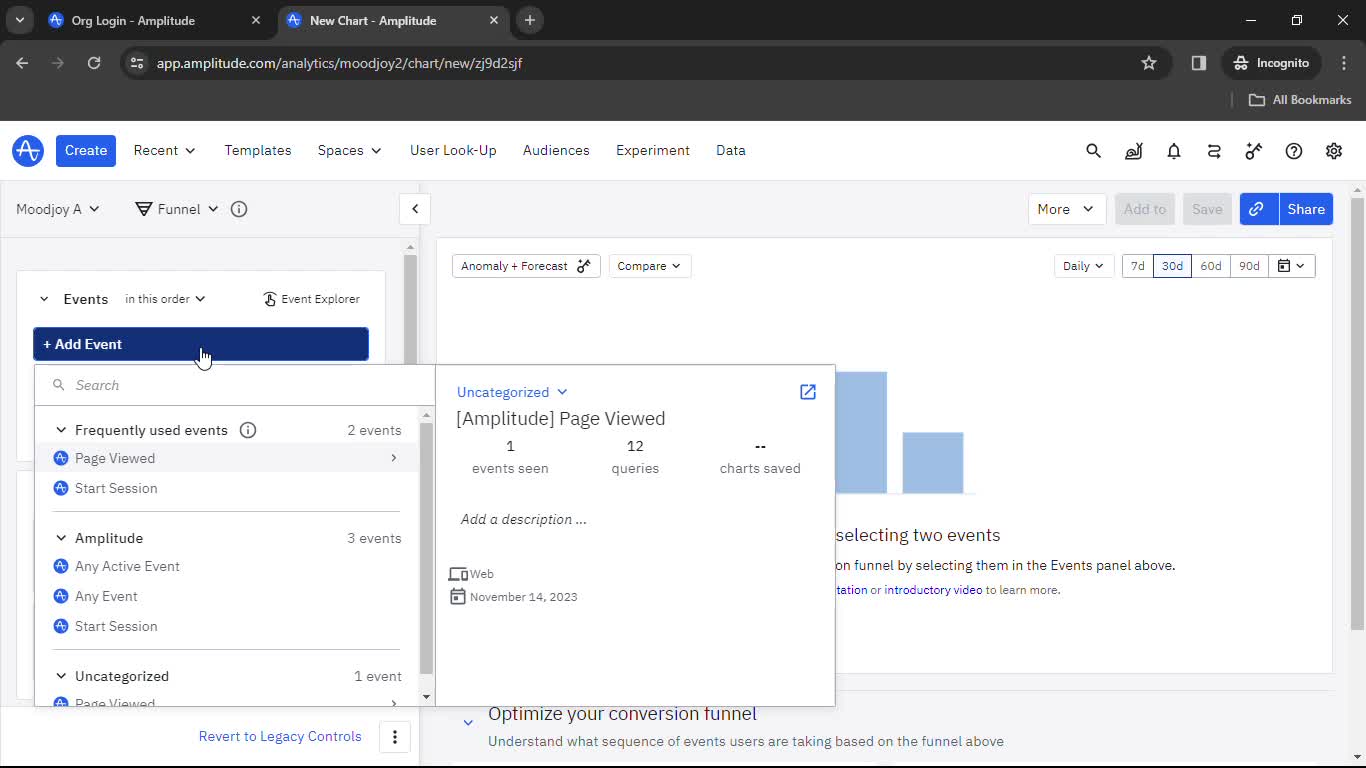Select the 90d date range
Viewport: 1366px width, 768px height.
point(1249,266)
